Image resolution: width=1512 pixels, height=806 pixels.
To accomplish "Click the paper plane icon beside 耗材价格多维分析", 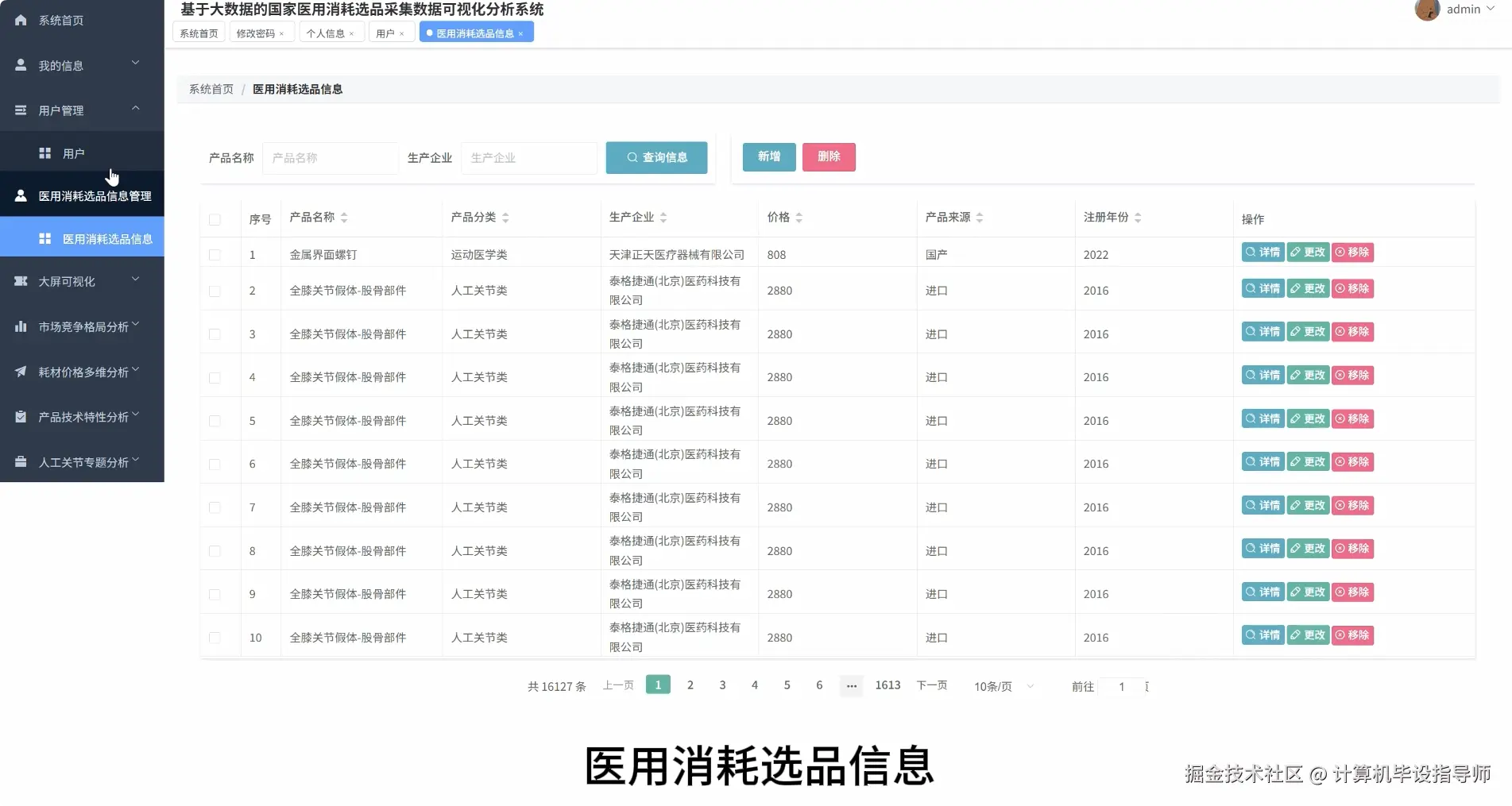I will [x=21, y=372].
